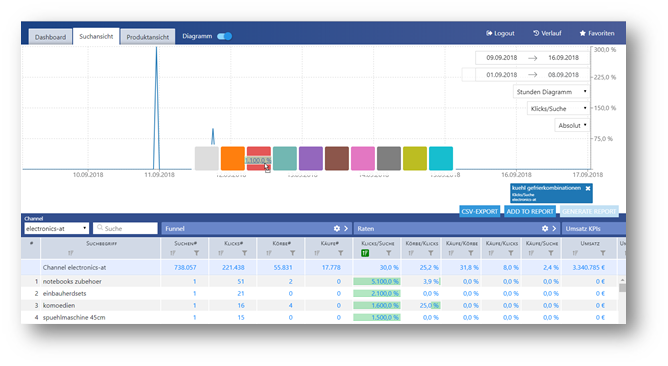Click the Logout link
This screenshot has width=668, height=366.
pyautogui.click(x=500, y=33)
